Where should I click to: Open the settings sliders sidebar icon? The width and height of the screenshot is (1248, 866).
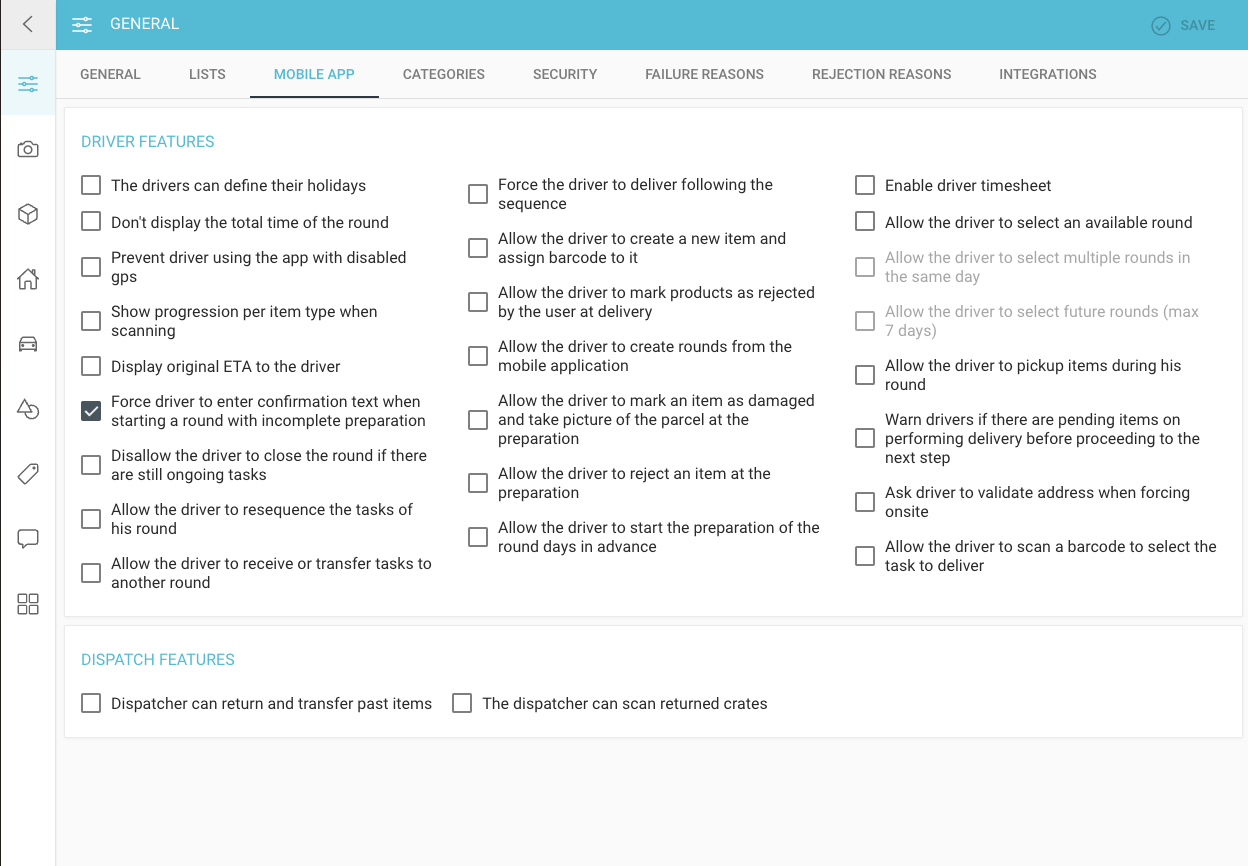tap(28, 84)
